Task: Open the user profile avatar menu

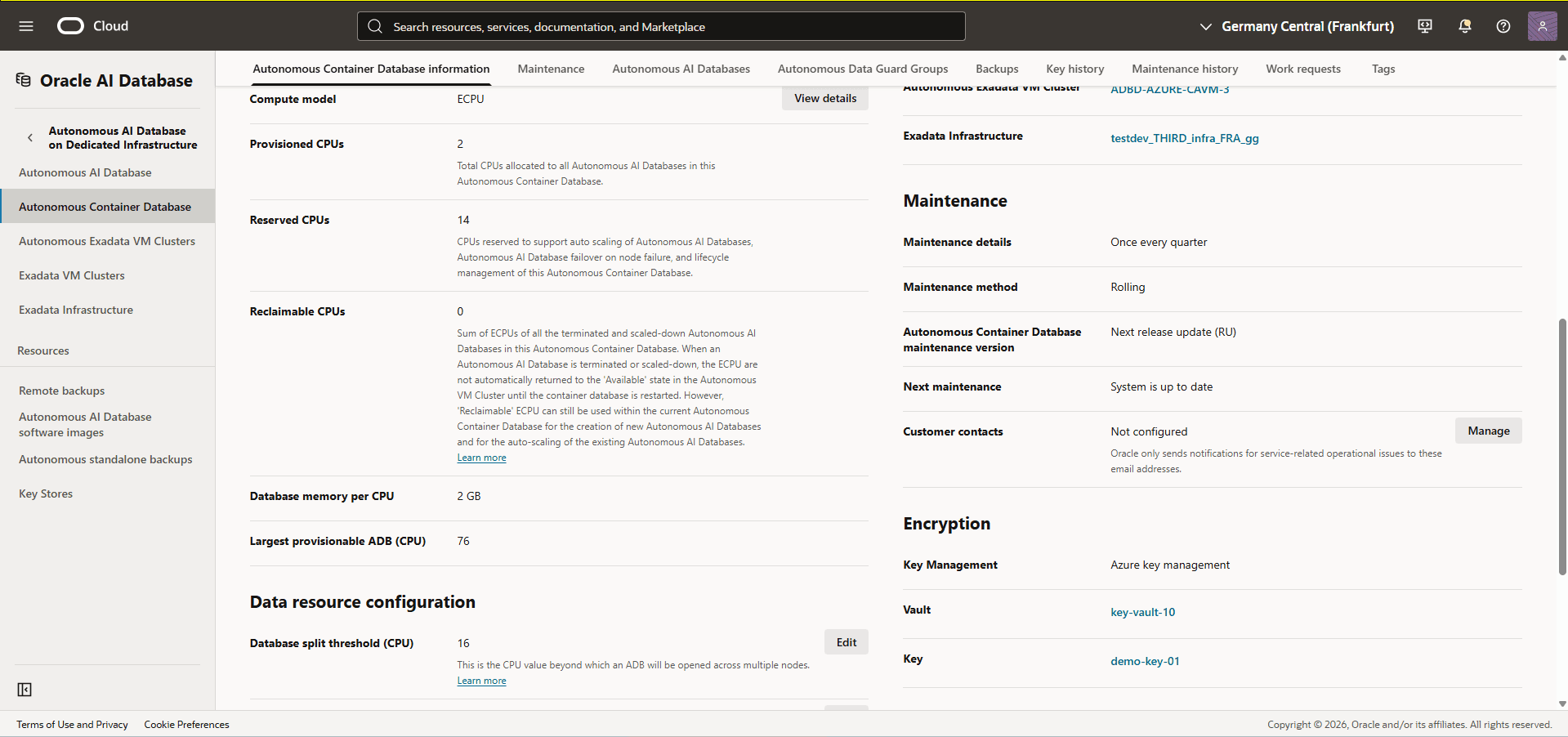Action: pos(1542,26)
